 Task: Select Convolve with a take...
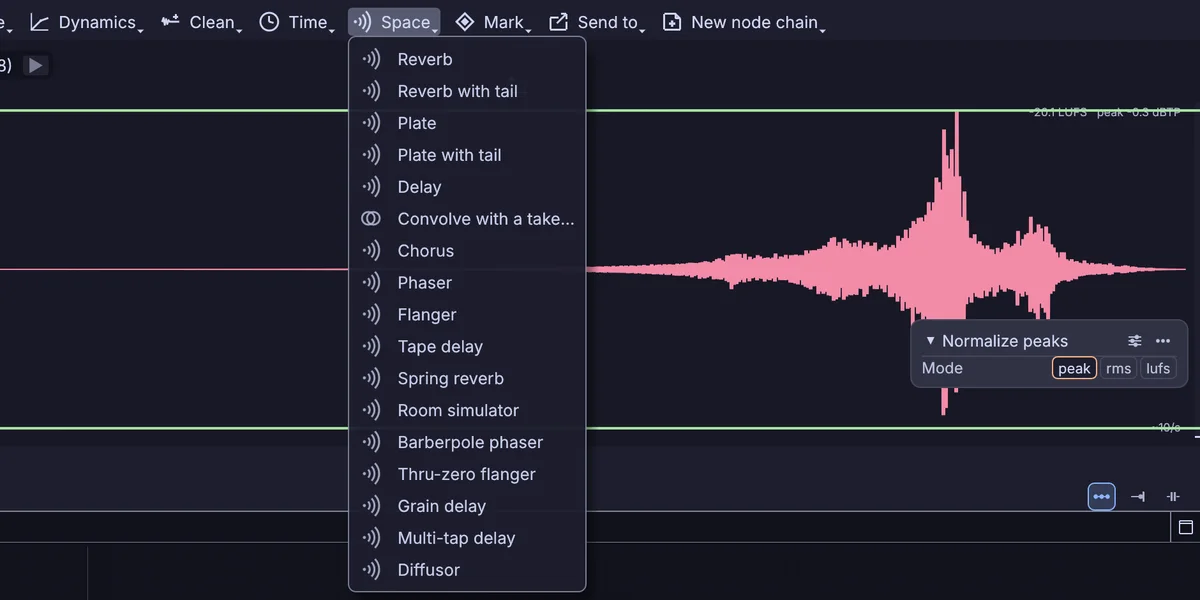[x=467, y=219]
